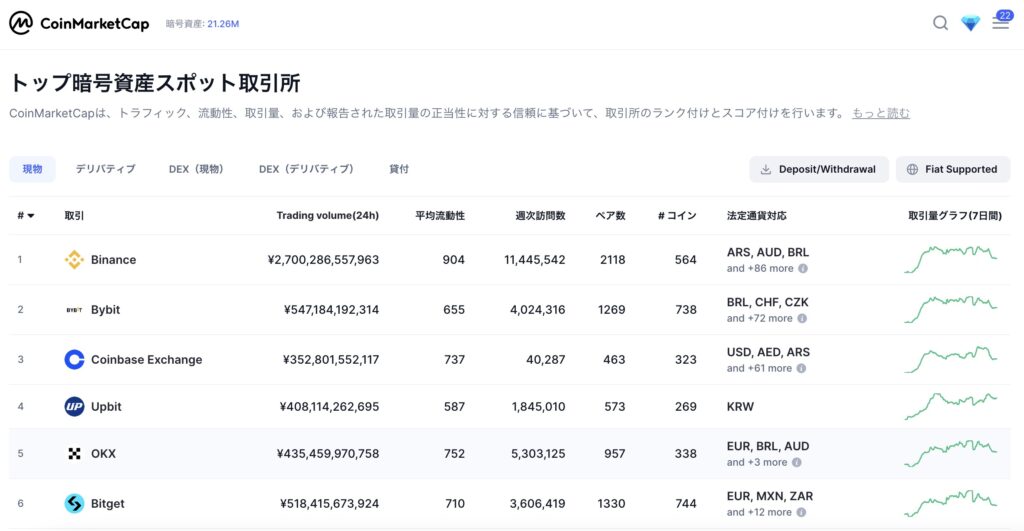The height and width of the screenshot is (531, 1024).
Task: Click OKX 7-day volume graph
Action: 950,453
